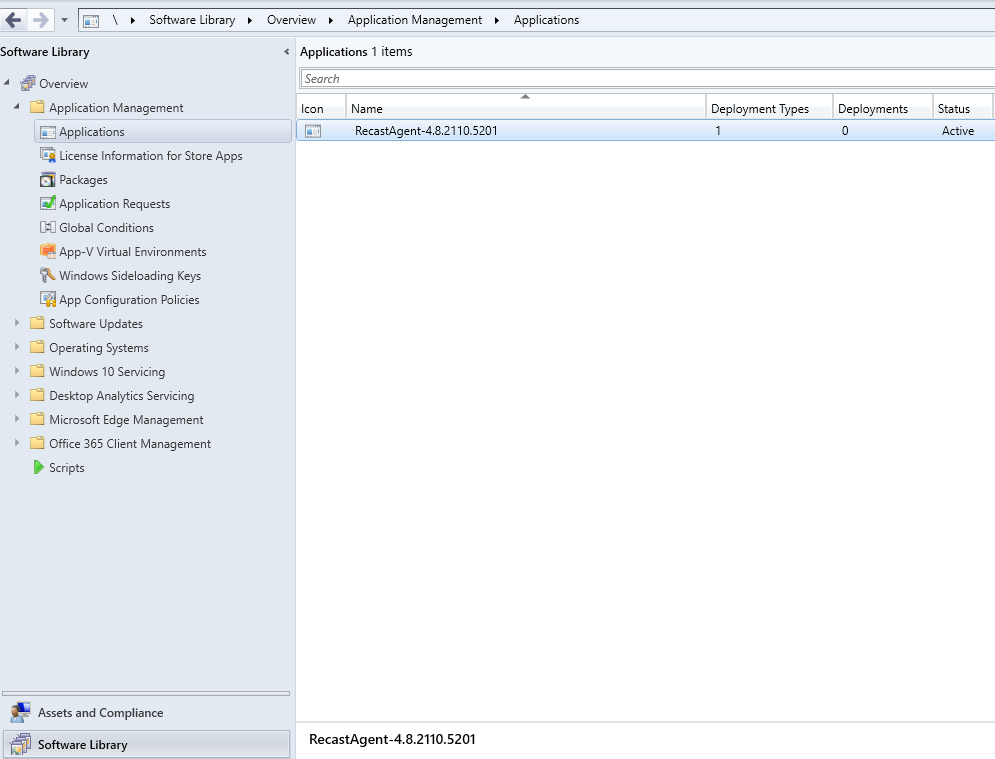Expand the arrow after Overview breadcrumb
Screen dimensions: 995x759
coord(331,20)
